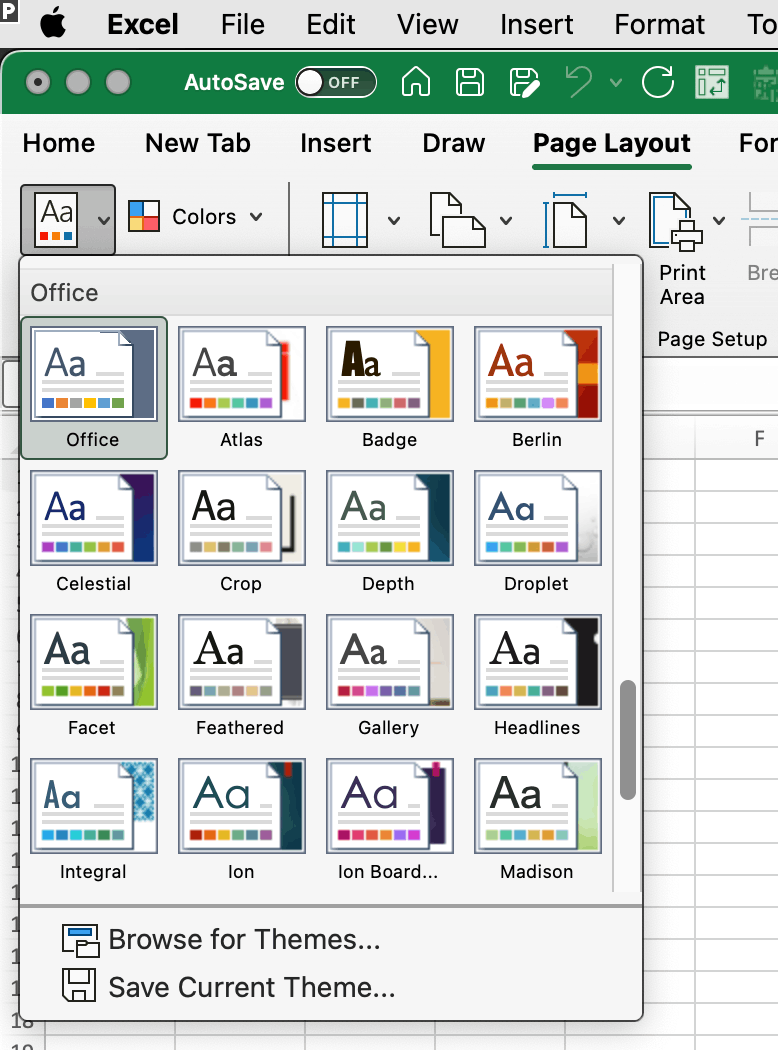Click the Save As icon with pencil
The width and height of the screenshot is (778, 1050).
(524, 82)
